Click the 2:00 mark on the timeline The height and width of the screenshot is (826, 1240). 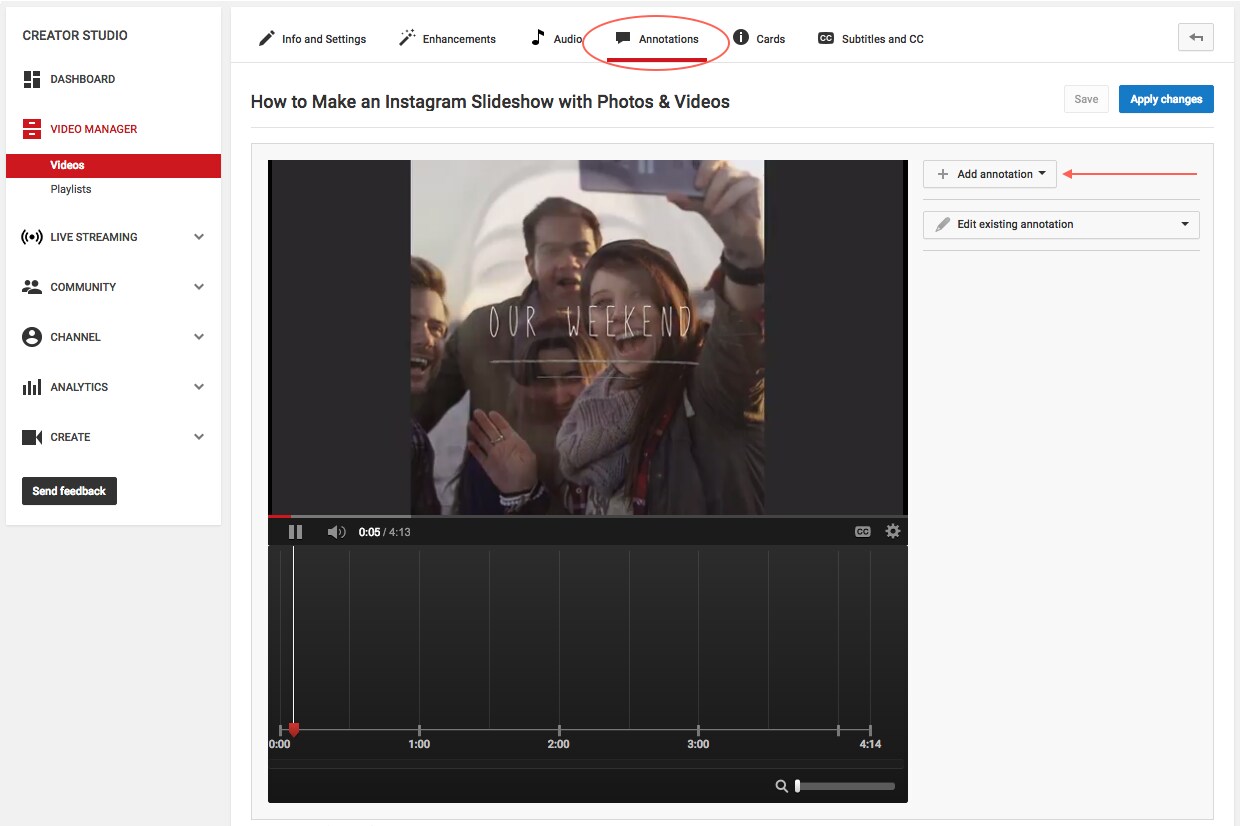pyautogui.click(x=559, y=730)
